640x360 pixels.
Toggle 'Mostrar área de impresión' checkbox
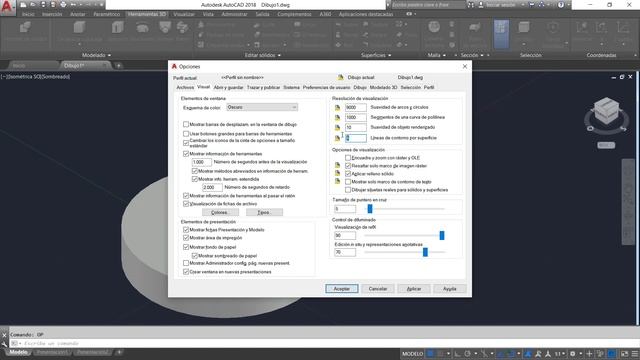(186, 238)
